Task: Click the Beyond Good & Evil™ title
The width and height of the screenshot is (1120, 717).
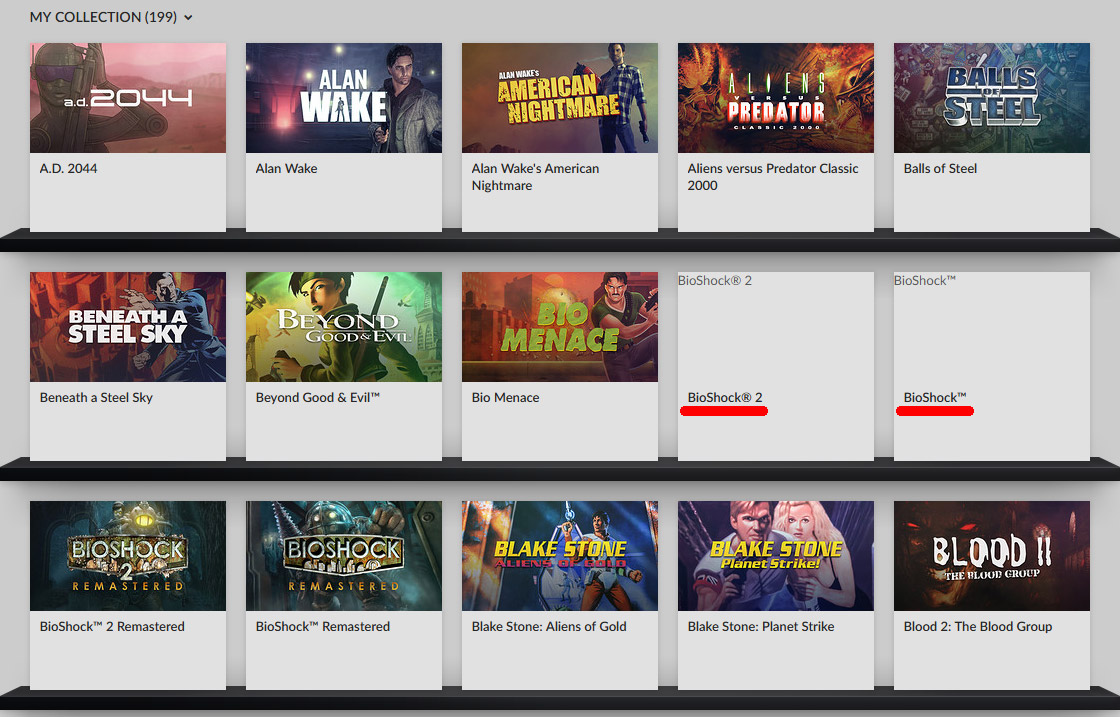Action: [318, 398]
